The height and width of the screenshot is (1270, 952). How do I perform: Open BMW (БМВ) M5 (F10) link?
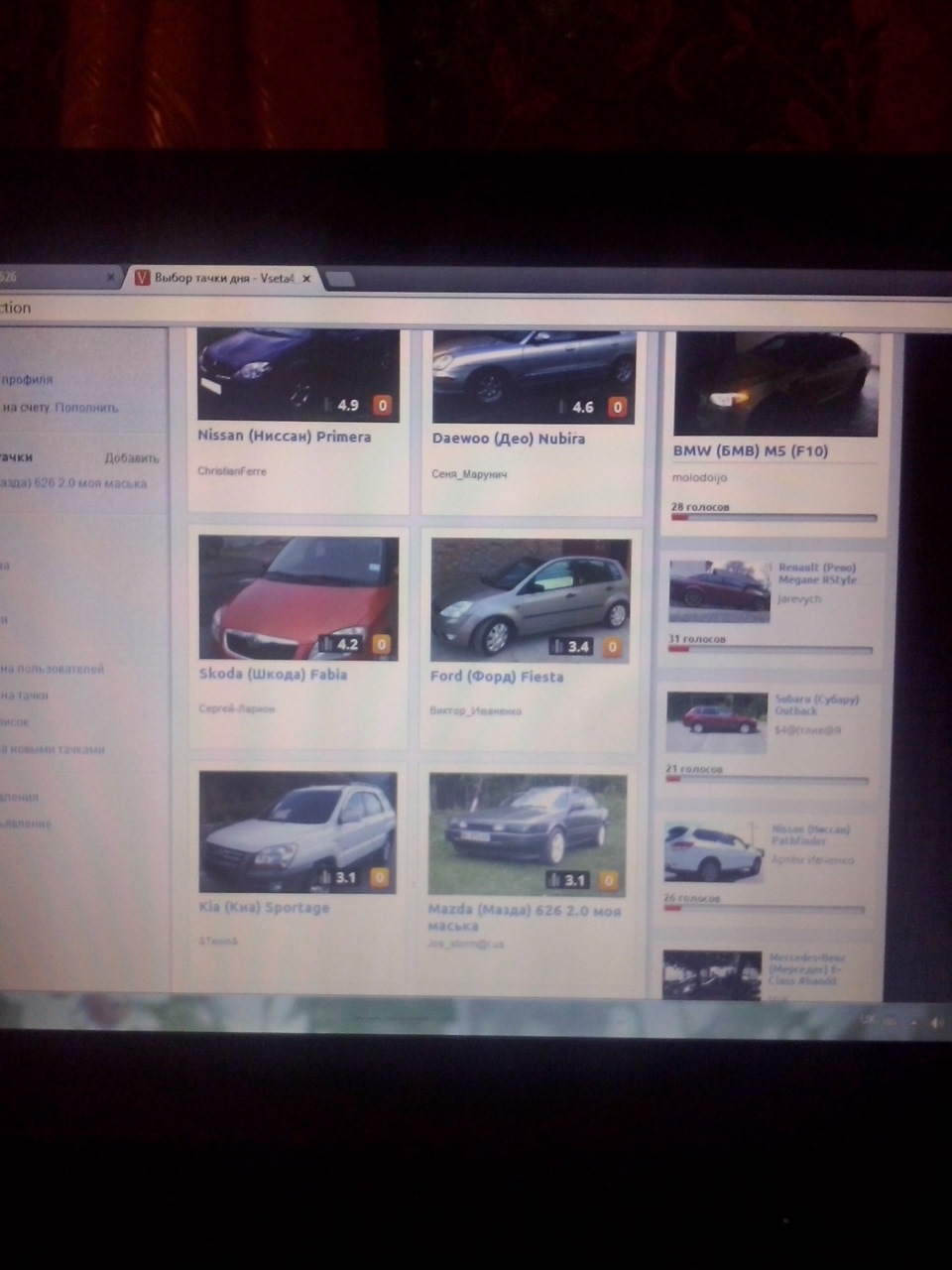pyautogui.click(x=750, y=450)
